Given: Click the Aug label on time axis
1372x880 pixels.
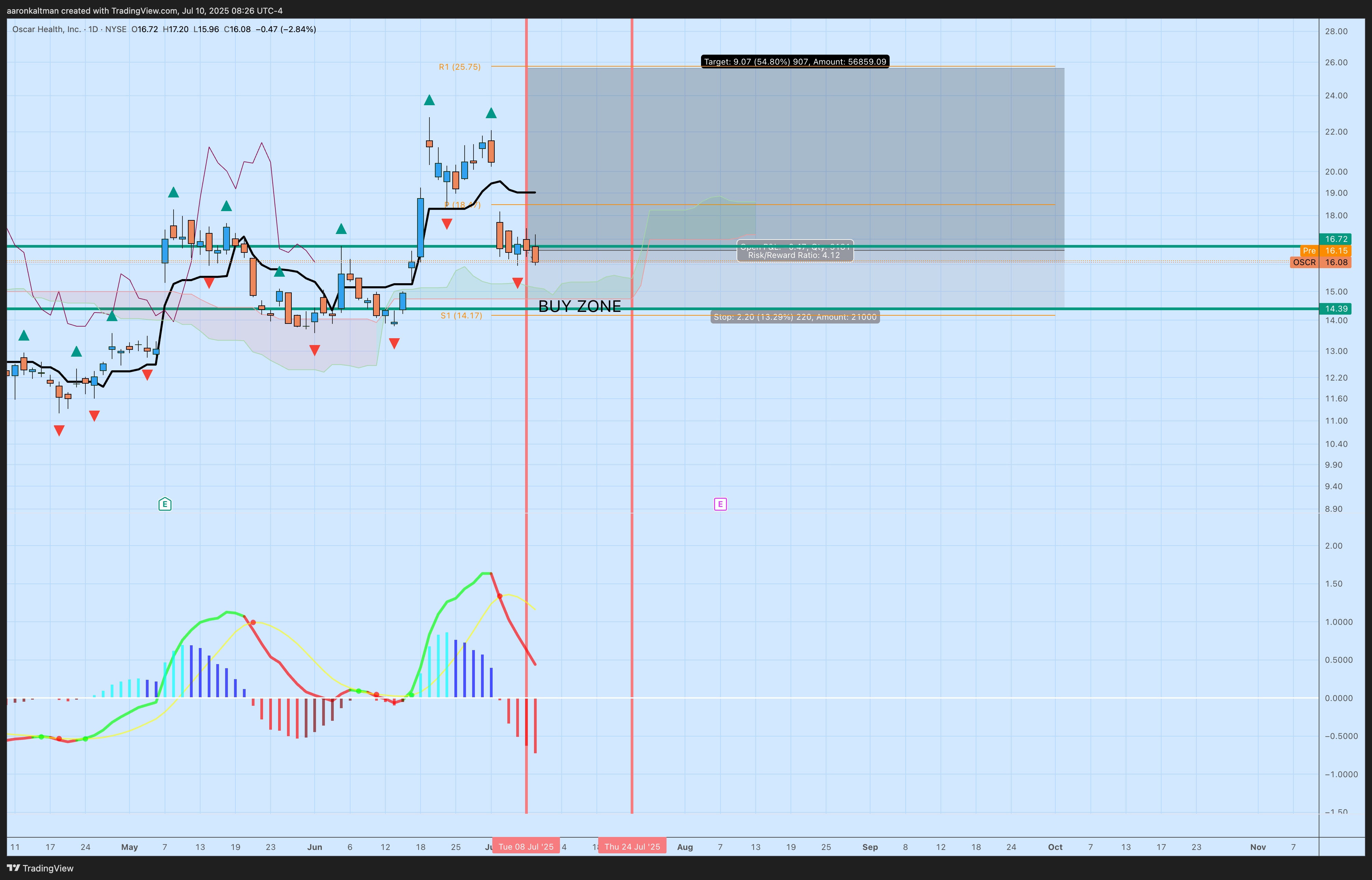Looking at the screenshot, I should click(685, 847).
